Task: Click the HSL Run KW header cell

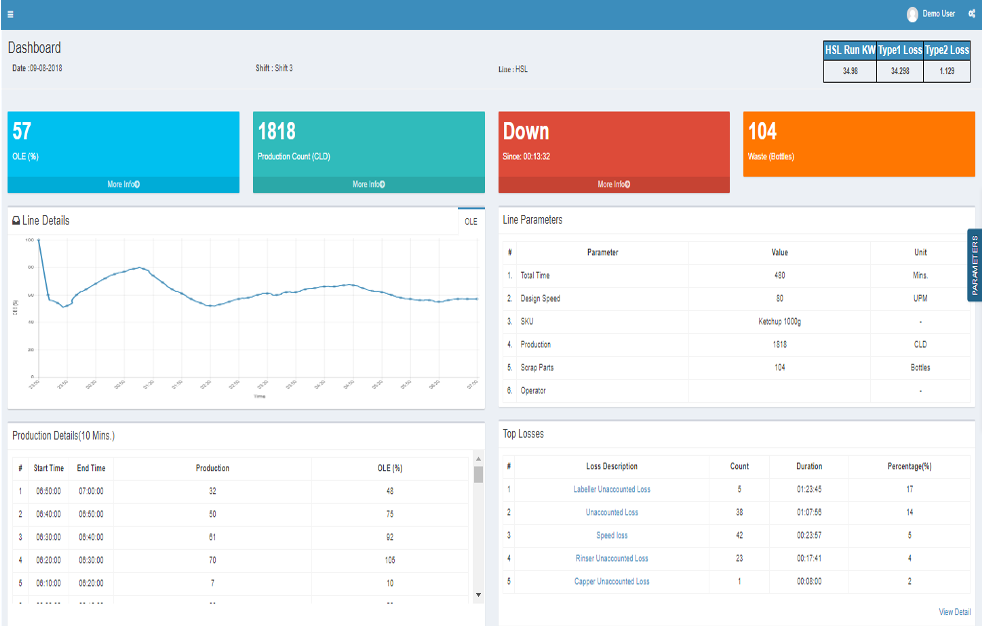Action: point(849,50)
